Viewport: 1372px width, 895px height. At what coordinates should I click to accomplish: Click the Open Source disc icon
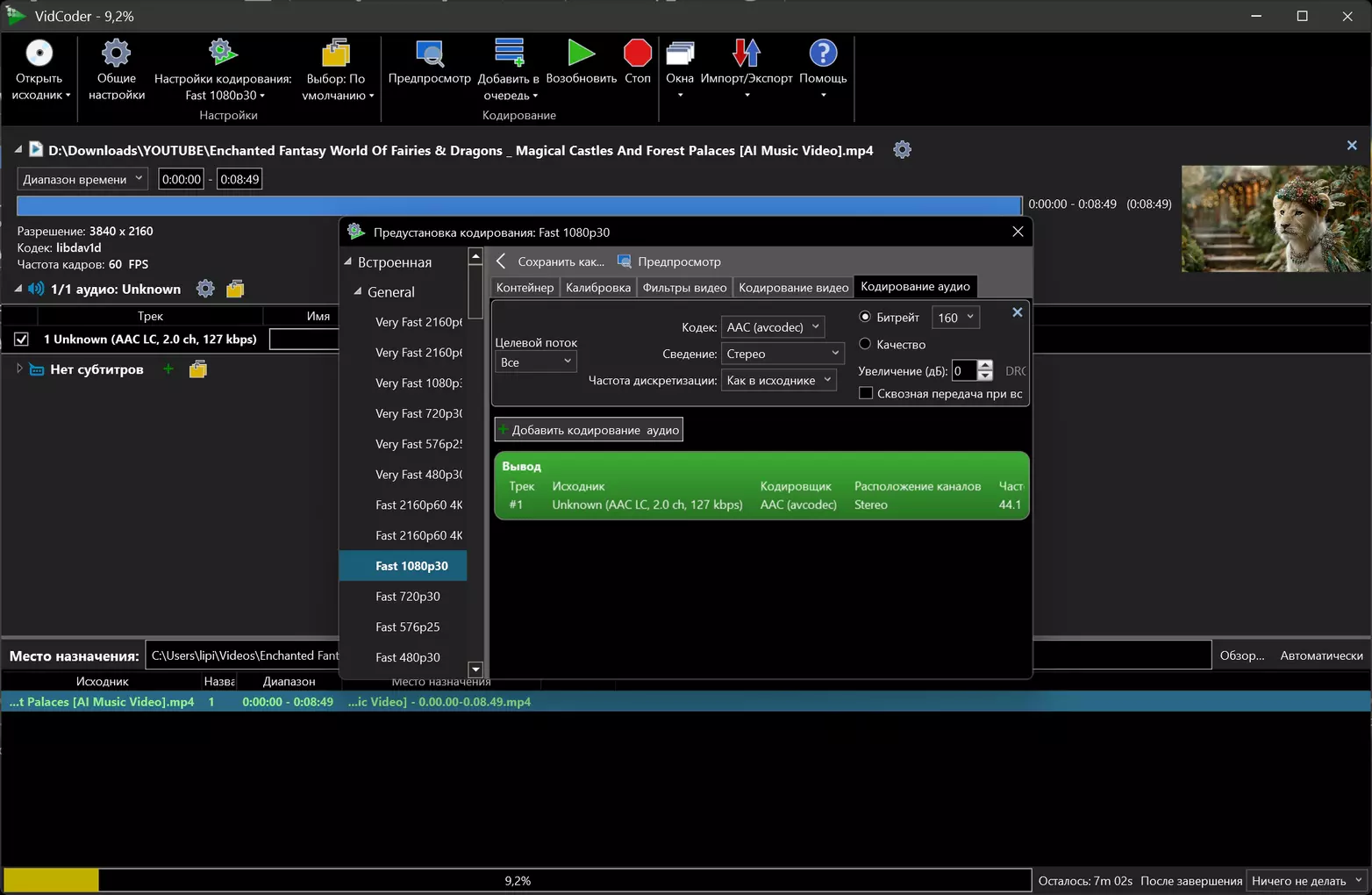[x=39, y=54]
